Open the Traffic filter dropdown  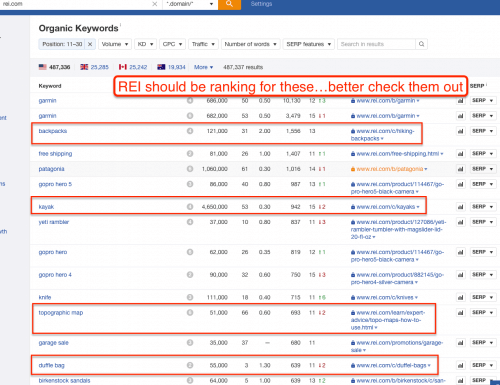coord(203,44)
